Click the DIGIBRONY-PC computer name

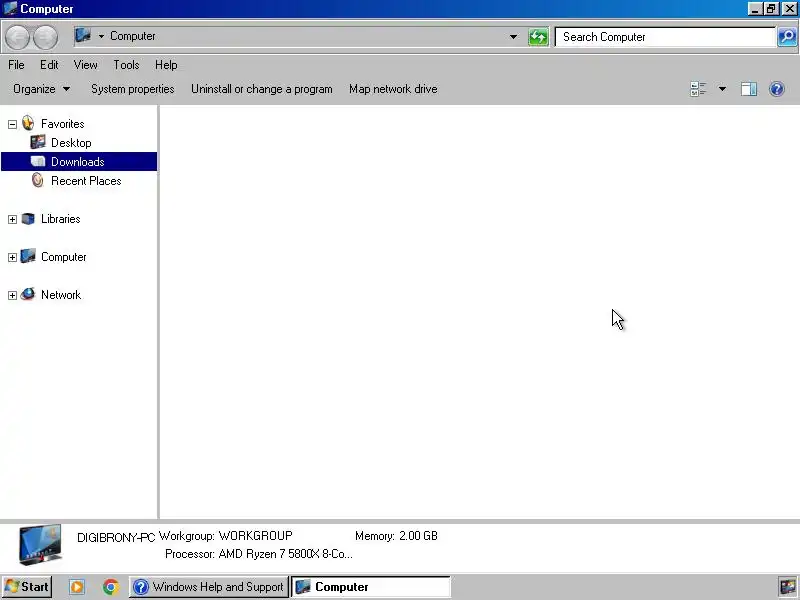(x=116, y=537)
